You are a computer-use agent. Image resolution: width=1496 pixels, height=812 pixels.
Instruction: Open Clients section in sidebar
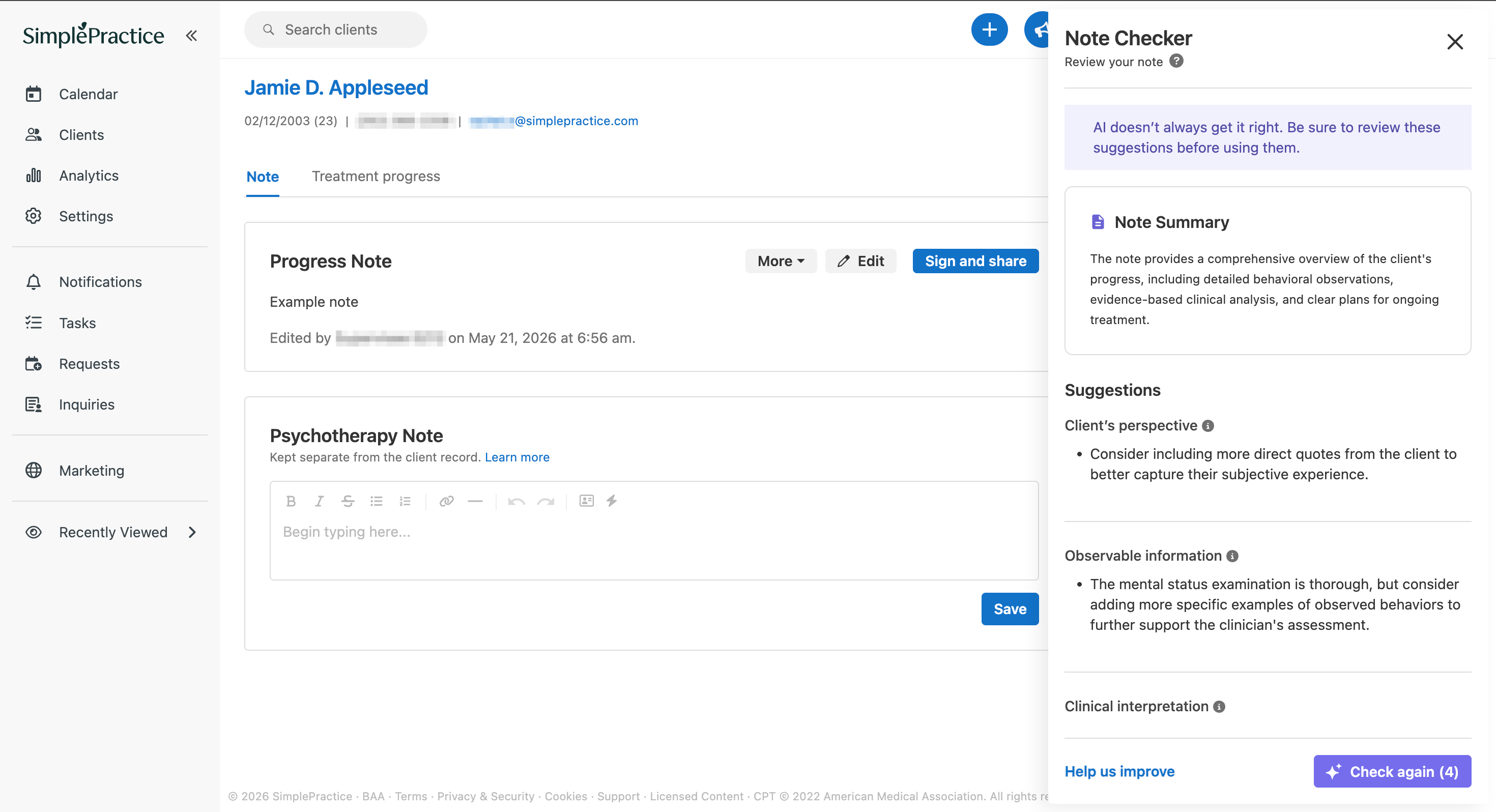tap(81, 135)
